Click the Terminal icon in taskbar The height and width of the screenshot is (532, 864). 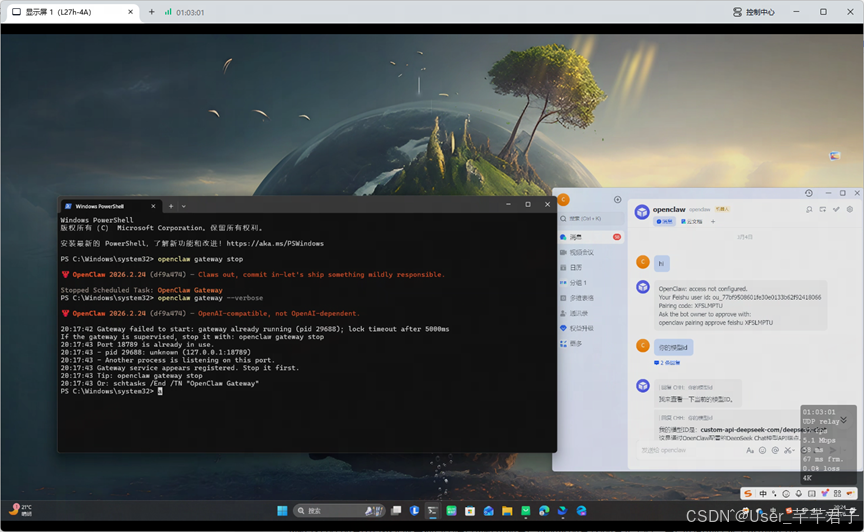[433, 510]
